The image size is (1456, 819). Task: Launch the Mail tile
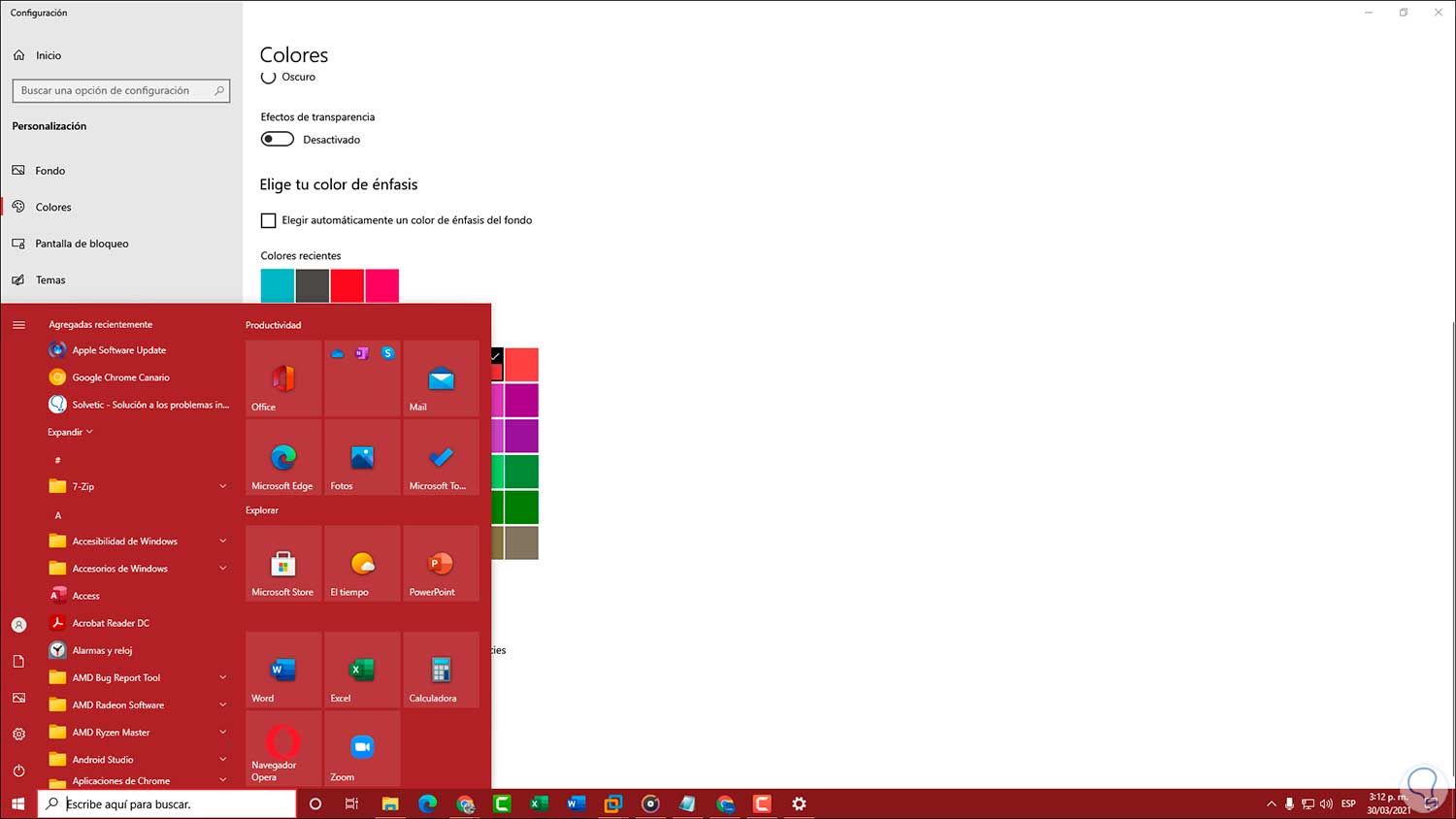(442, 378)
